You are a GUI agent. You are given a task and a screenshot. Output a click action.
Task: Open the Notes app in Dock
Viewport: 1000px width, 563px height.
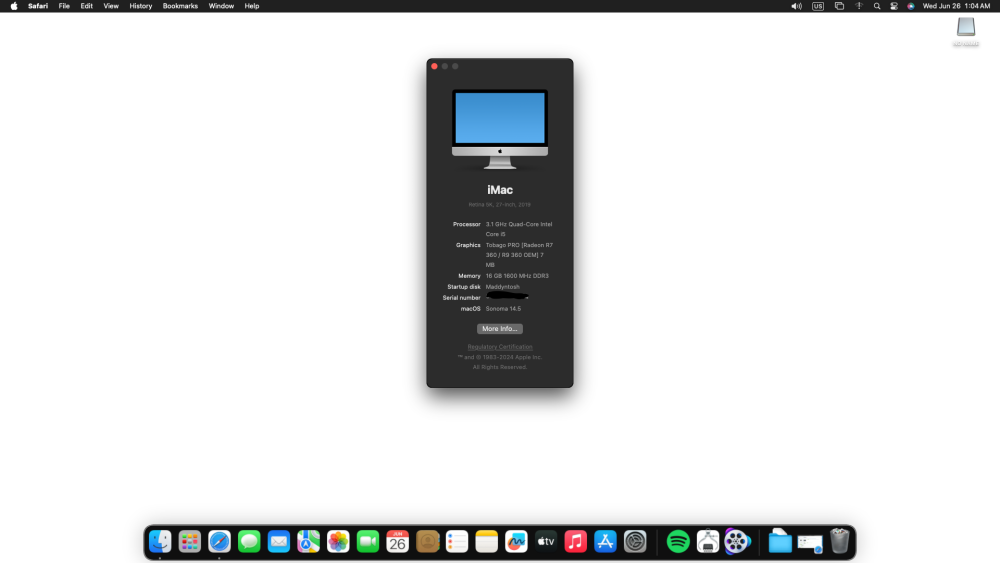click(487, 542)
